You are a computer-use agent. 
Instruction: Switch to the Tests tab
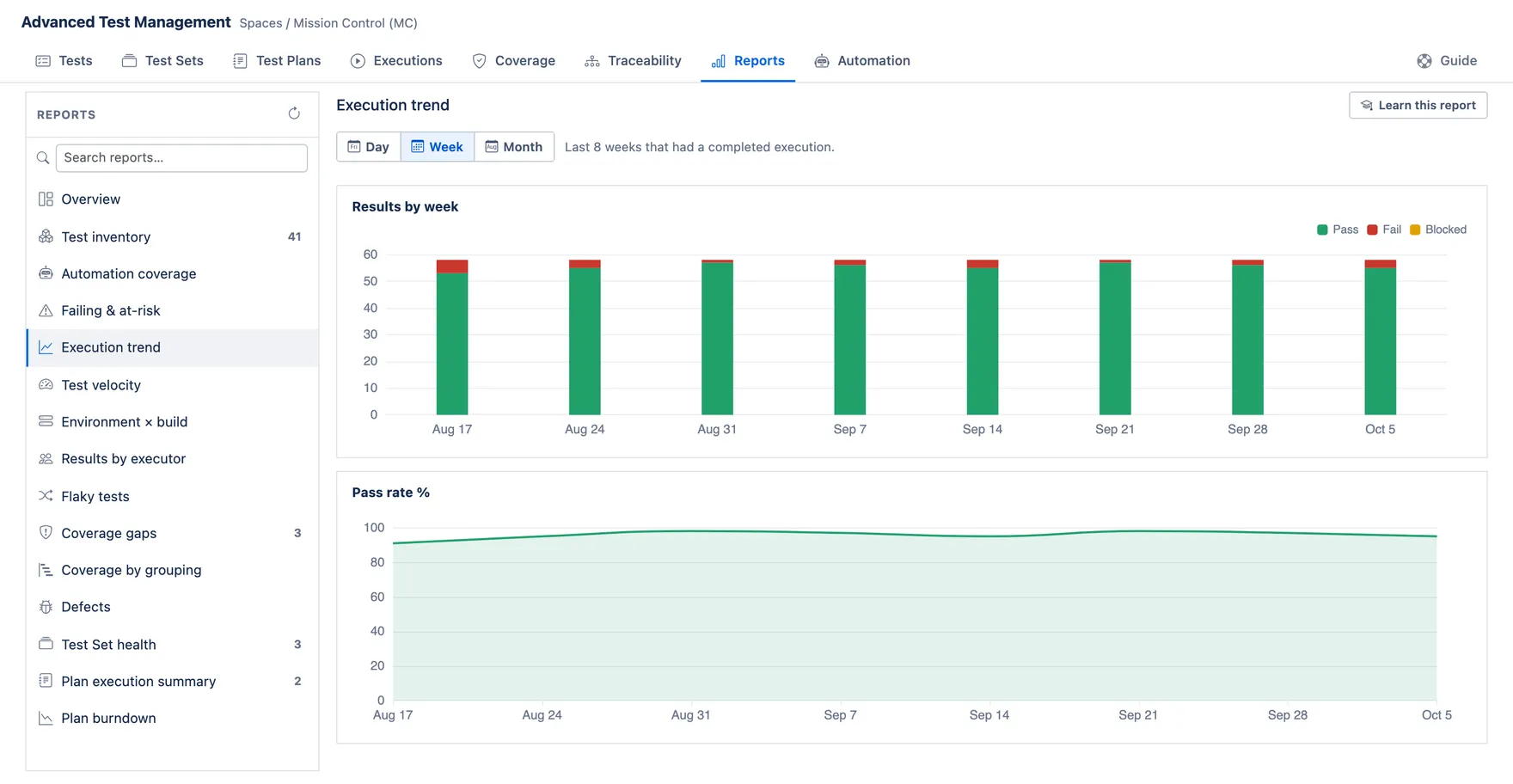click(64, 61)
